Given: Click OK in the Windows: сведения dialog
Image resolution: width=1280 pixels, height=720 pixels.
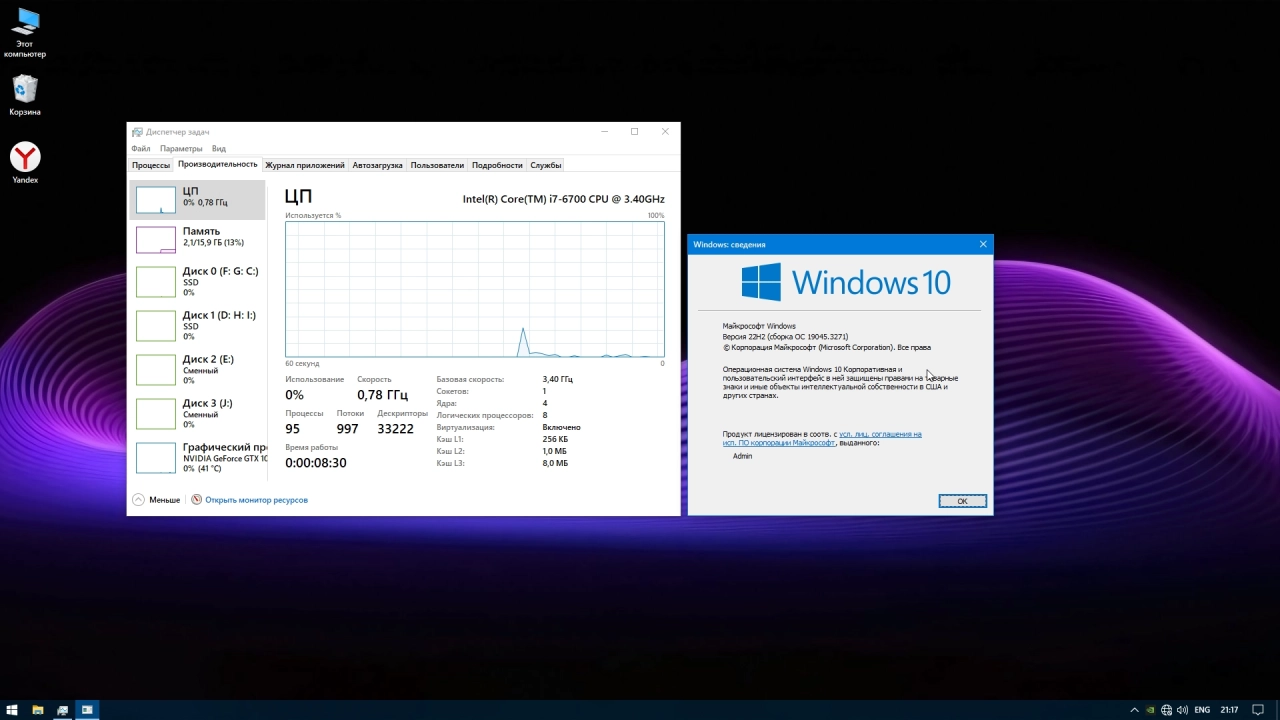Looking at the screenshot, I should point(962,501).
